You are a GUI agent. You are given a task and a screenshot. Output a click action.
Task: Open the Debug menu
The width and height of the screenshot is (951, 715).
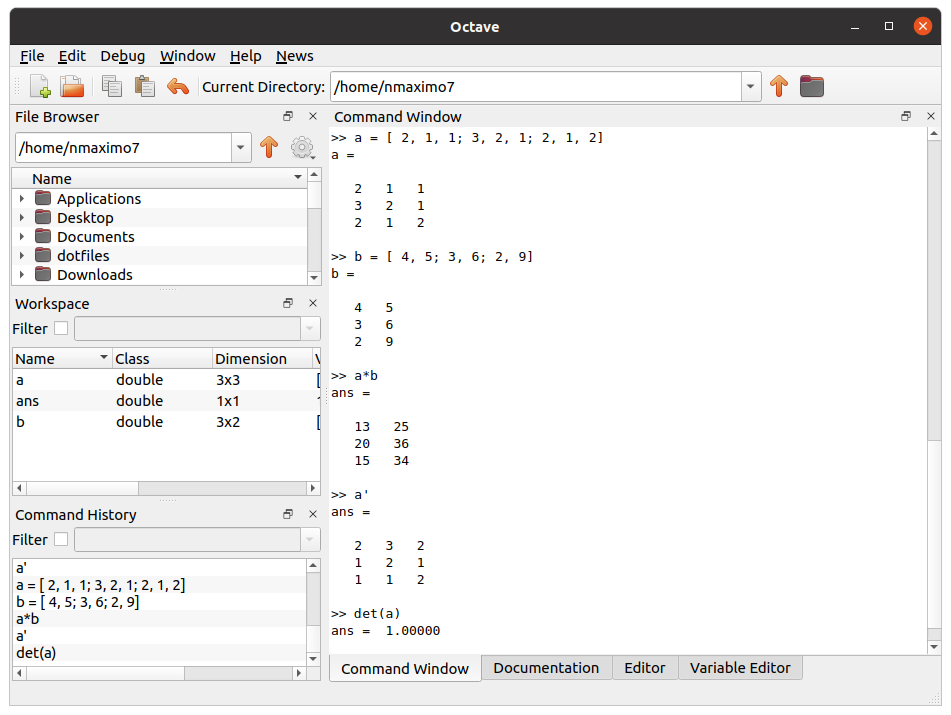(x=122, y=56)
